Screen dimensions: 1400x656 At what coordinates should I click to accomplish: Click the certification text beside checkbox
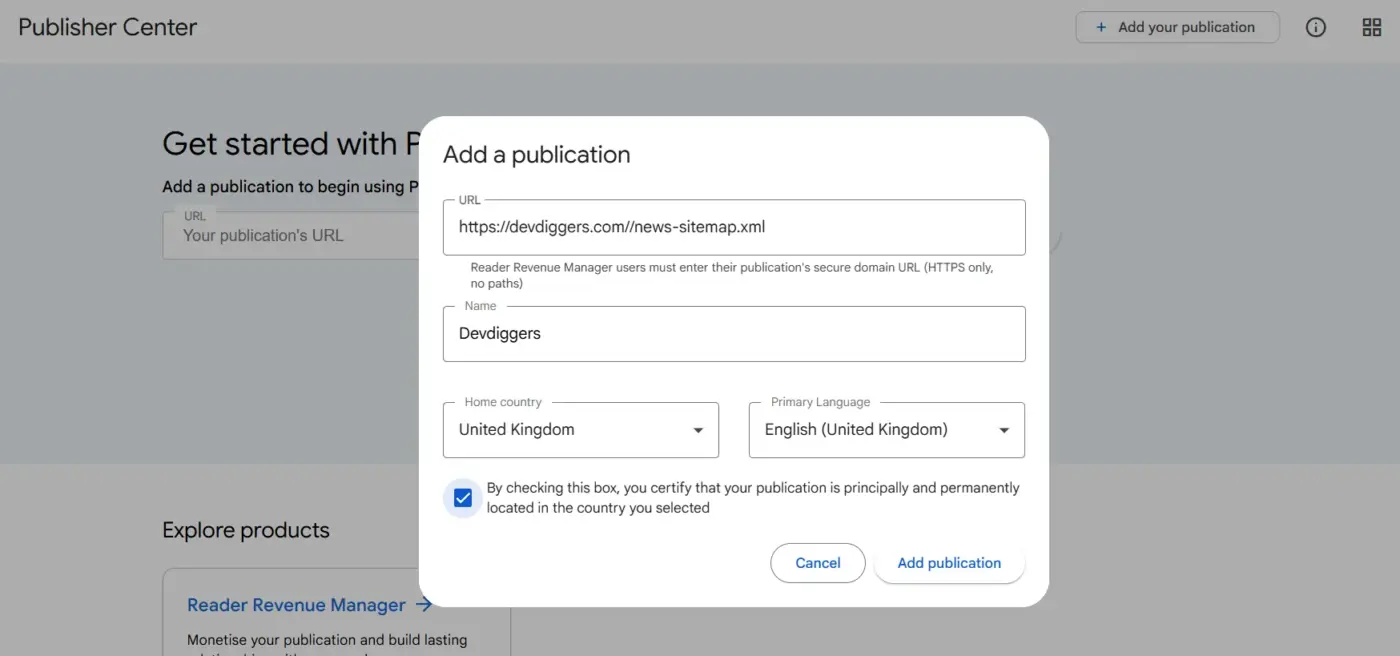[753, 498]
